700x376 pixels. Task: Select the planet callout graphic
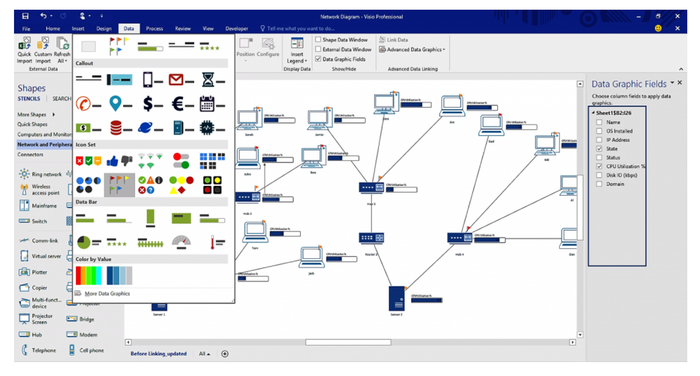150,128
